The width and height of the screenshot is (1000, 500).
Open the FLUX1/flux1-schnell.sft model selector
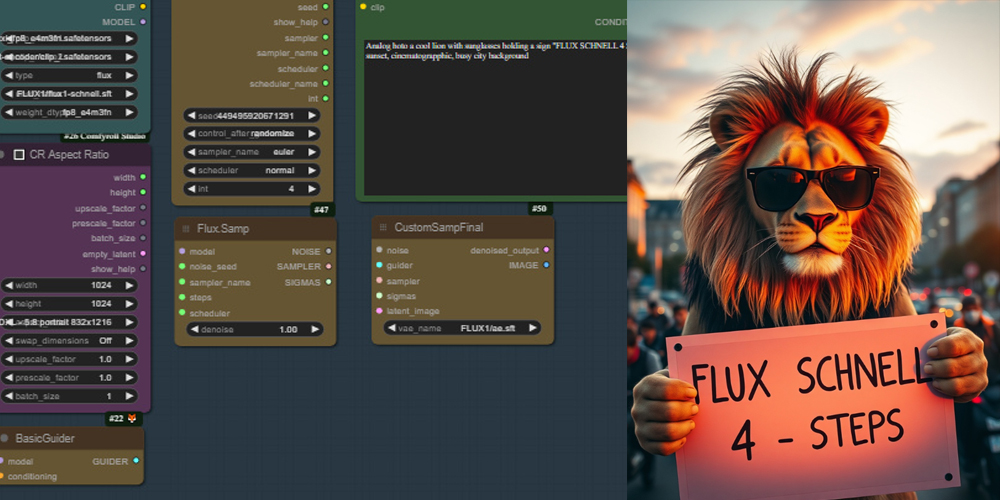pos(69,94)
